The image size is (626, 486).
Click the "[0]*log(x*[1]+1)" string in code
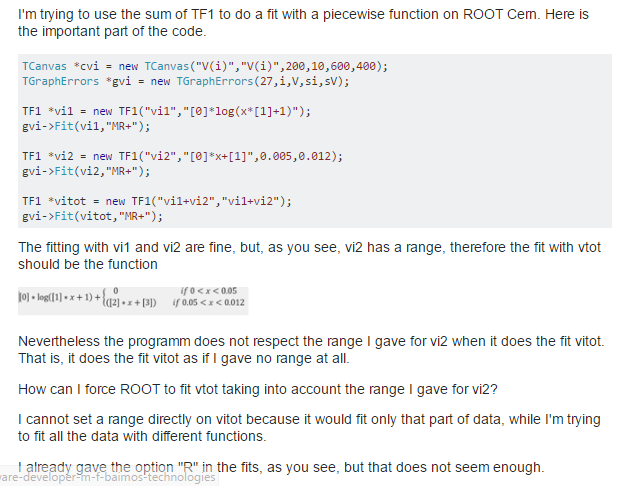click(x=241, y=111)
